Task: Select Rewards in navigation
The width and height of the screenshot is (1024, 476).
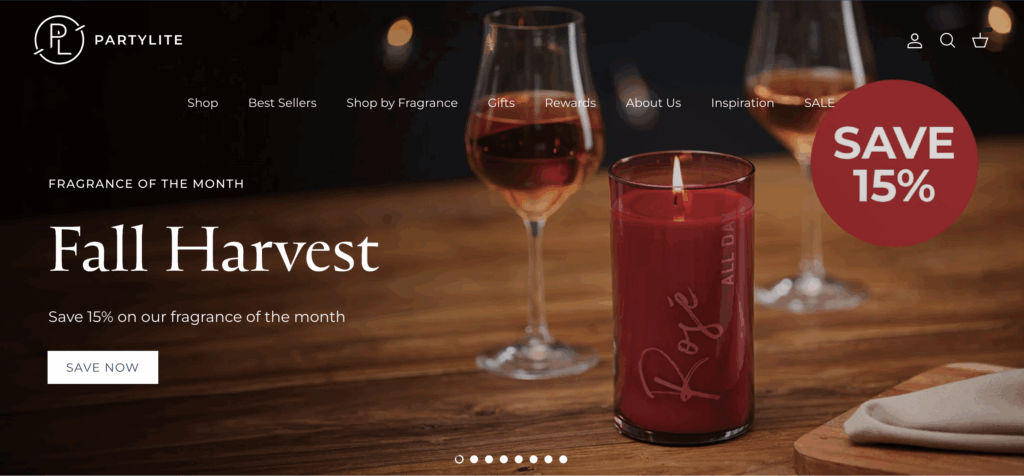Action: (x=570, y=103)
